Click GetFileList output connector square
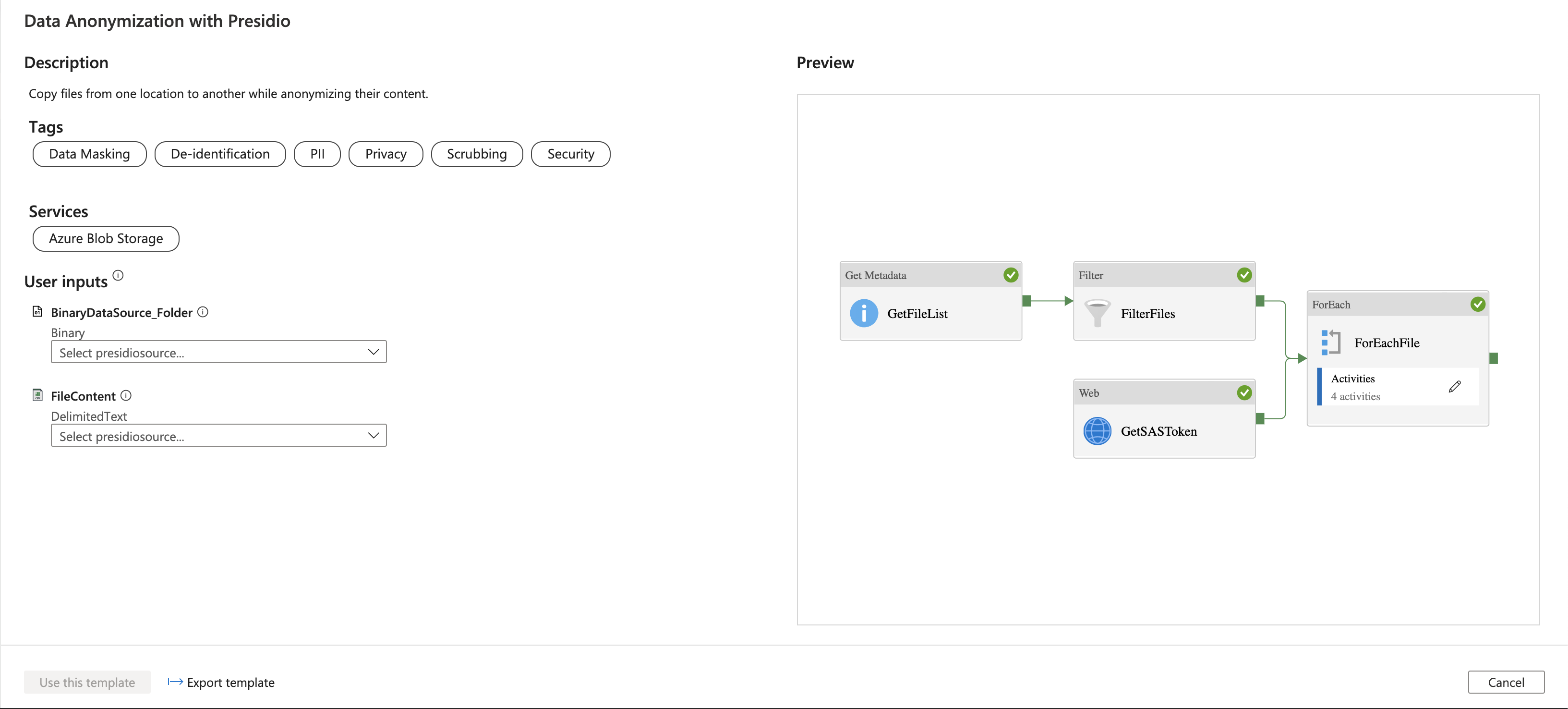 pos(1026,301)
